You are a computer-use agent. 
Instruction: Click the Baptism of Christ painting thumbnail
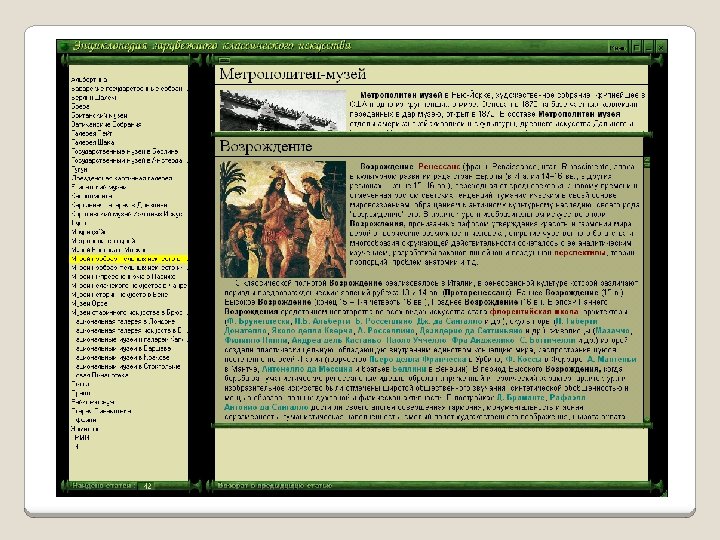282,219
